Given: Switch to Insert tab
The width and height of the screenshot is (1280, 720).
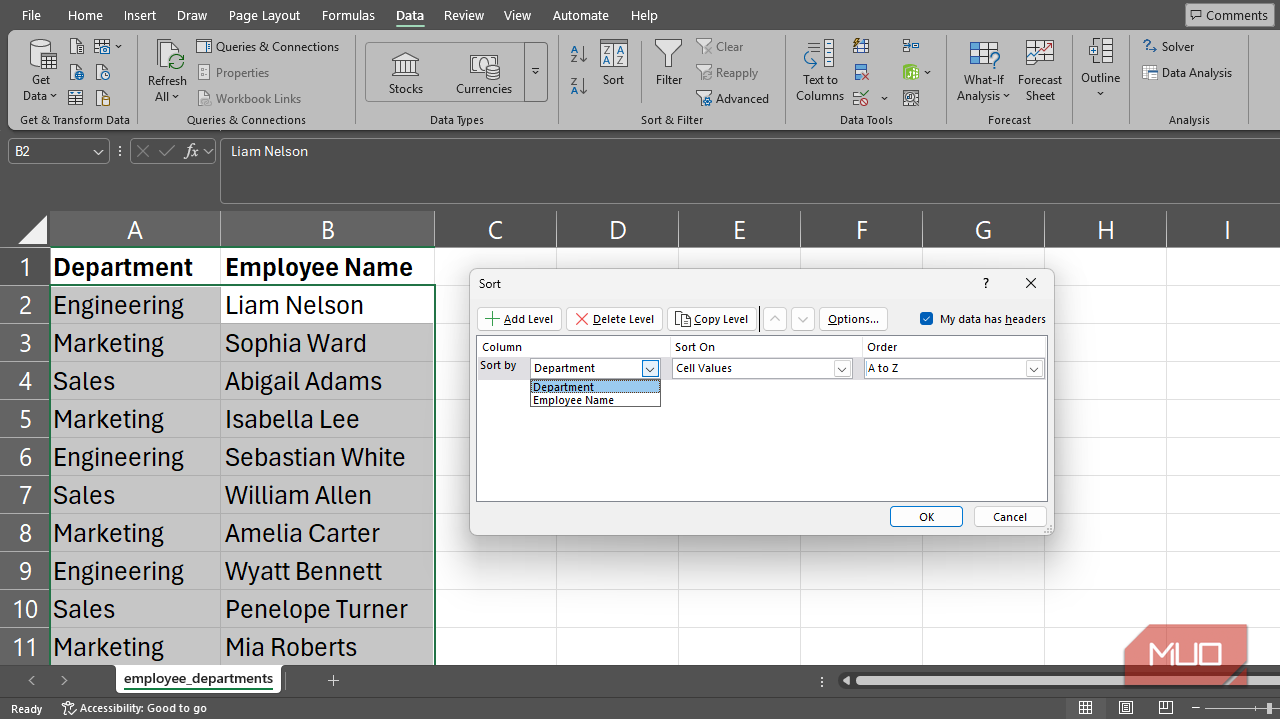Looking at the screenshot, I should pos(140,15).
